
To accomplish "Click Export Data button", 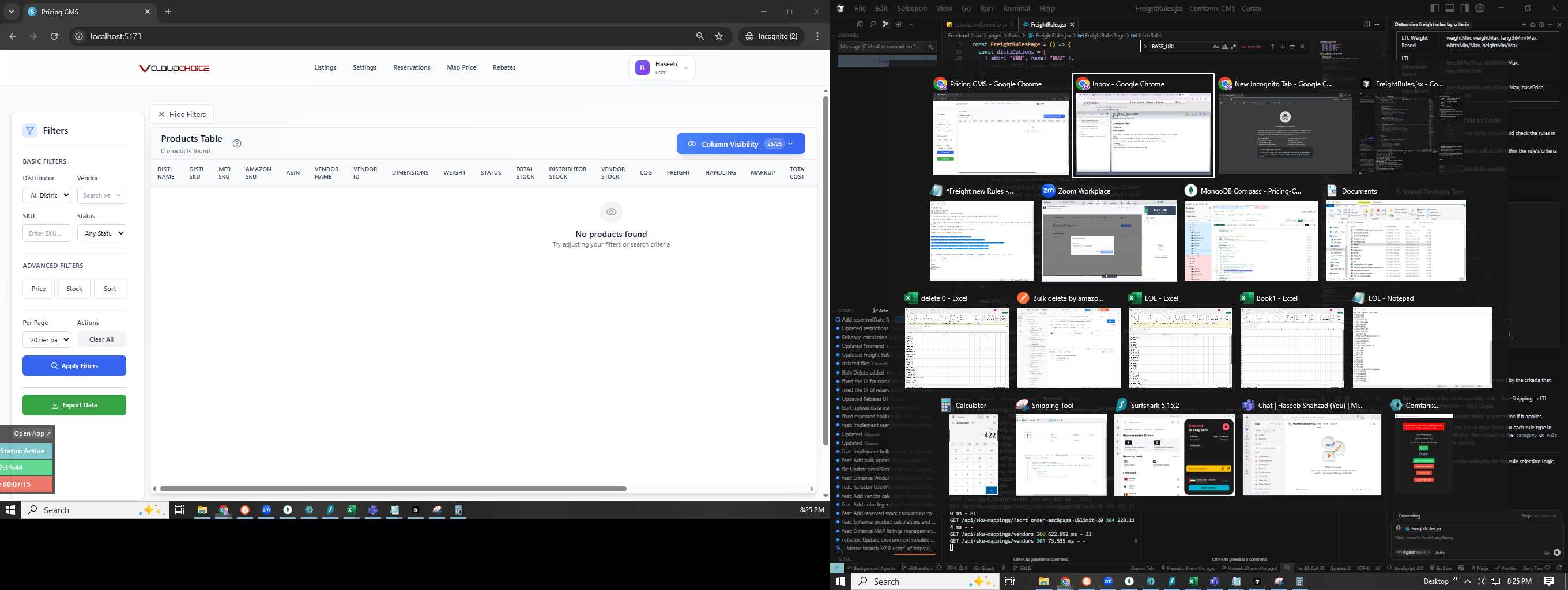I will [x=74, y=405].
